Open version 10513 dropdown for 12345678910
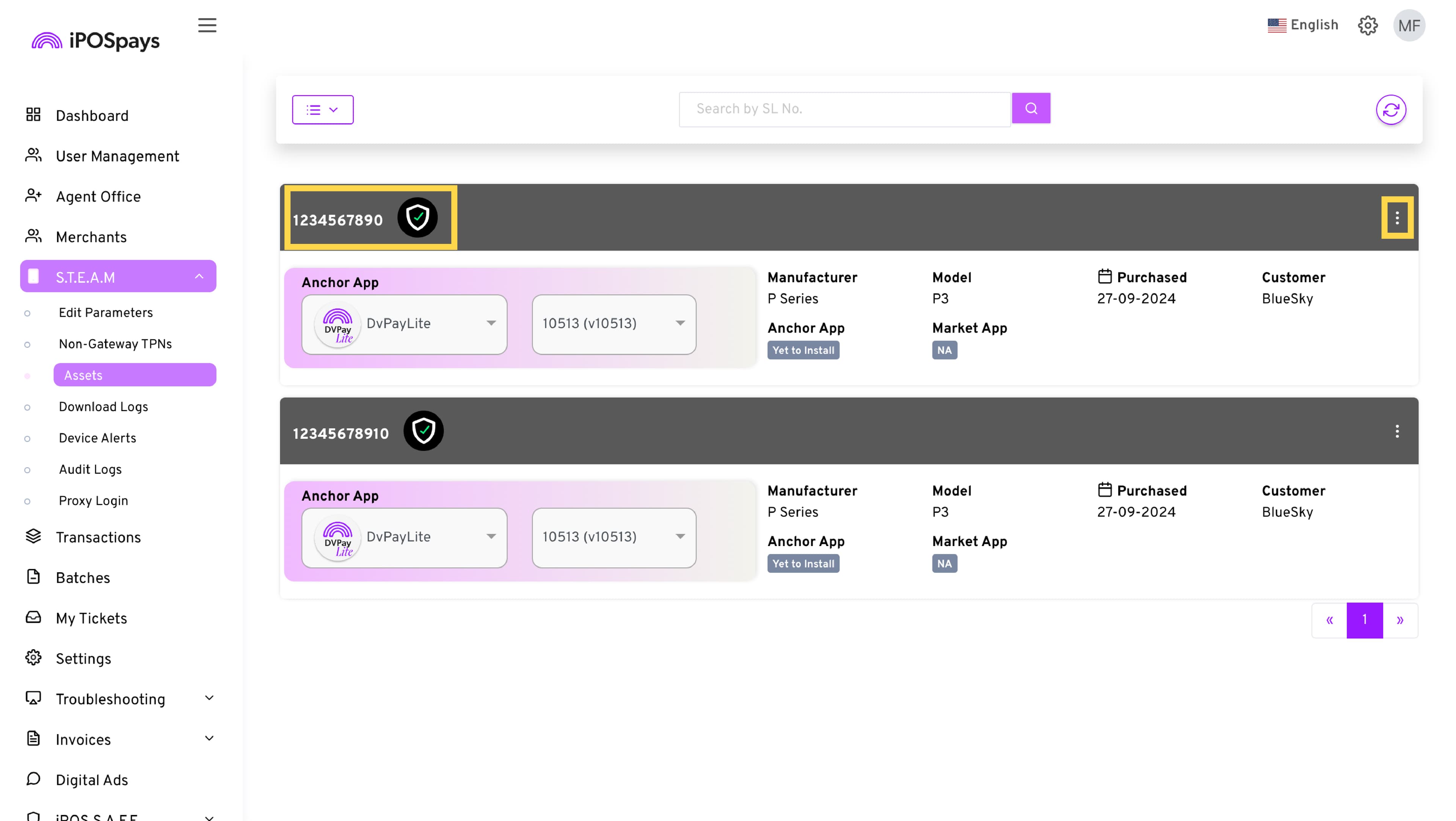This screenshot has width=1456, height=821. tap(614, 538)
